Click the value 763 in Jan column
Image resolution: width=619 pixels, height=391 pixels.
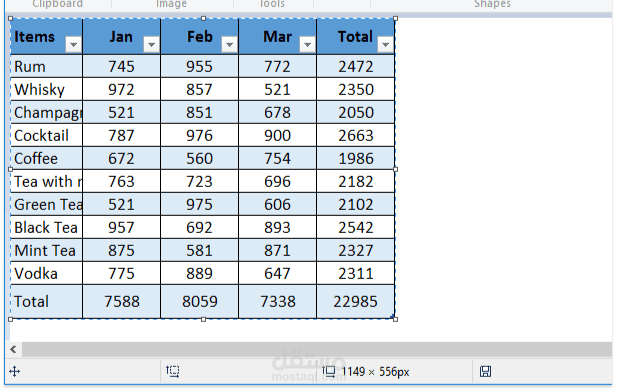122,182
